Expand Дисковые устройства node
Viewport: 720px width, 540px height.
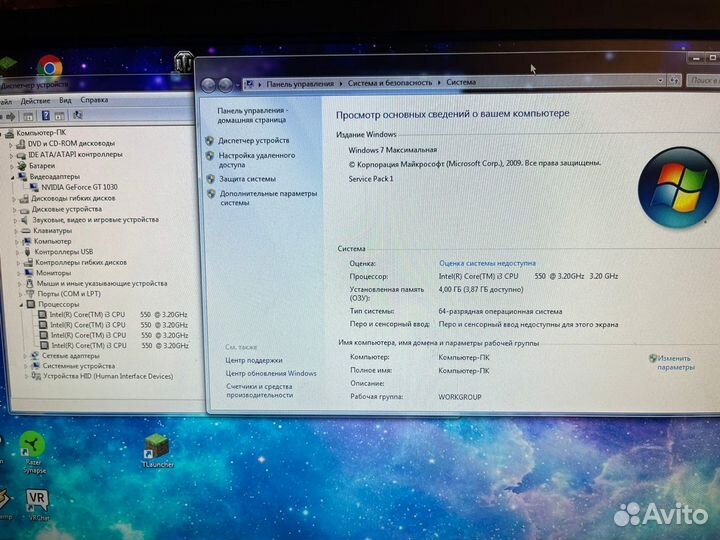[15, 210]
